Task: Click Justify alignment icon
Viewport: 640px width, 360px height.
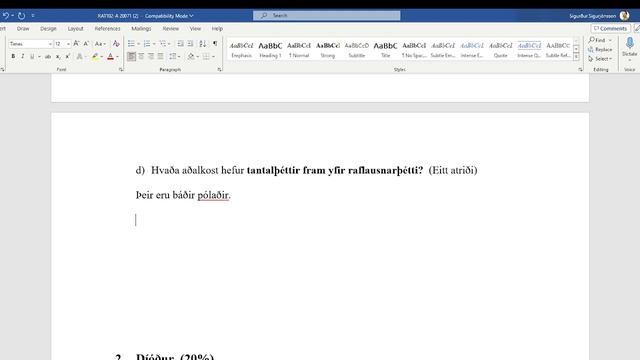Action: (161, 56)
